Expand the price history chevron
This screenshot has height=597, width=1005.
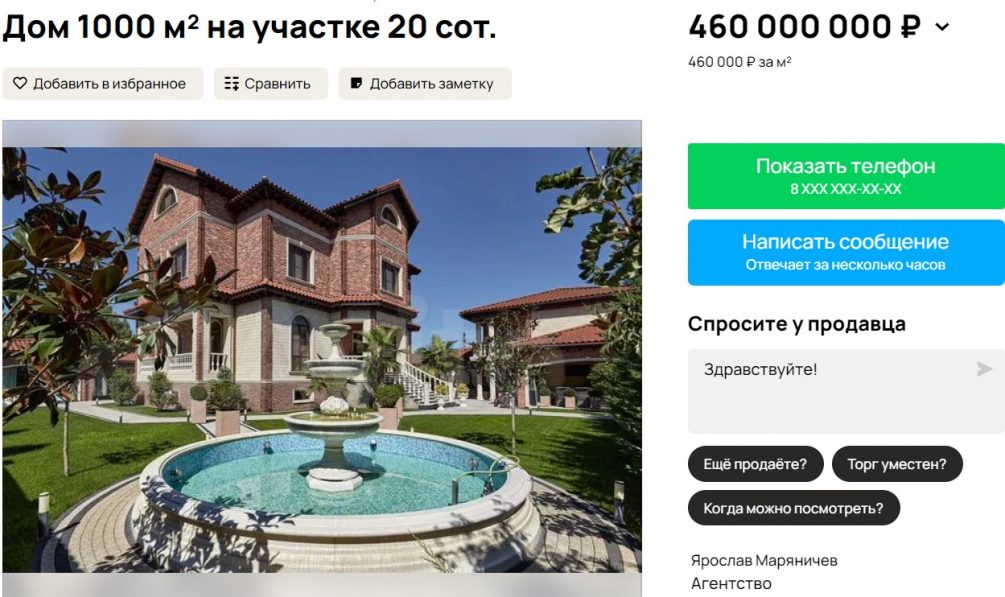[942, 27]
